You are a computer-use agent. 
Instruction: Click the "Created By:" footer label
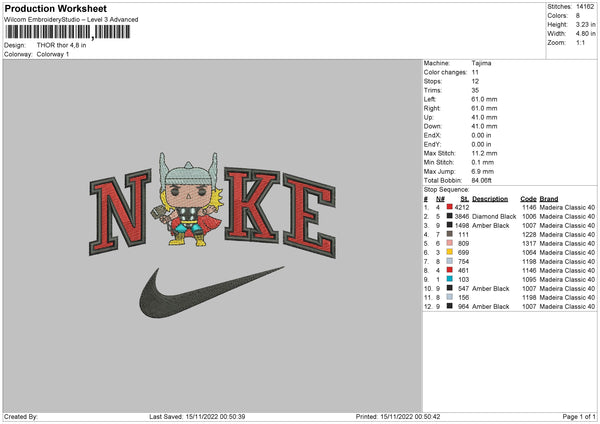click(21, 416)
